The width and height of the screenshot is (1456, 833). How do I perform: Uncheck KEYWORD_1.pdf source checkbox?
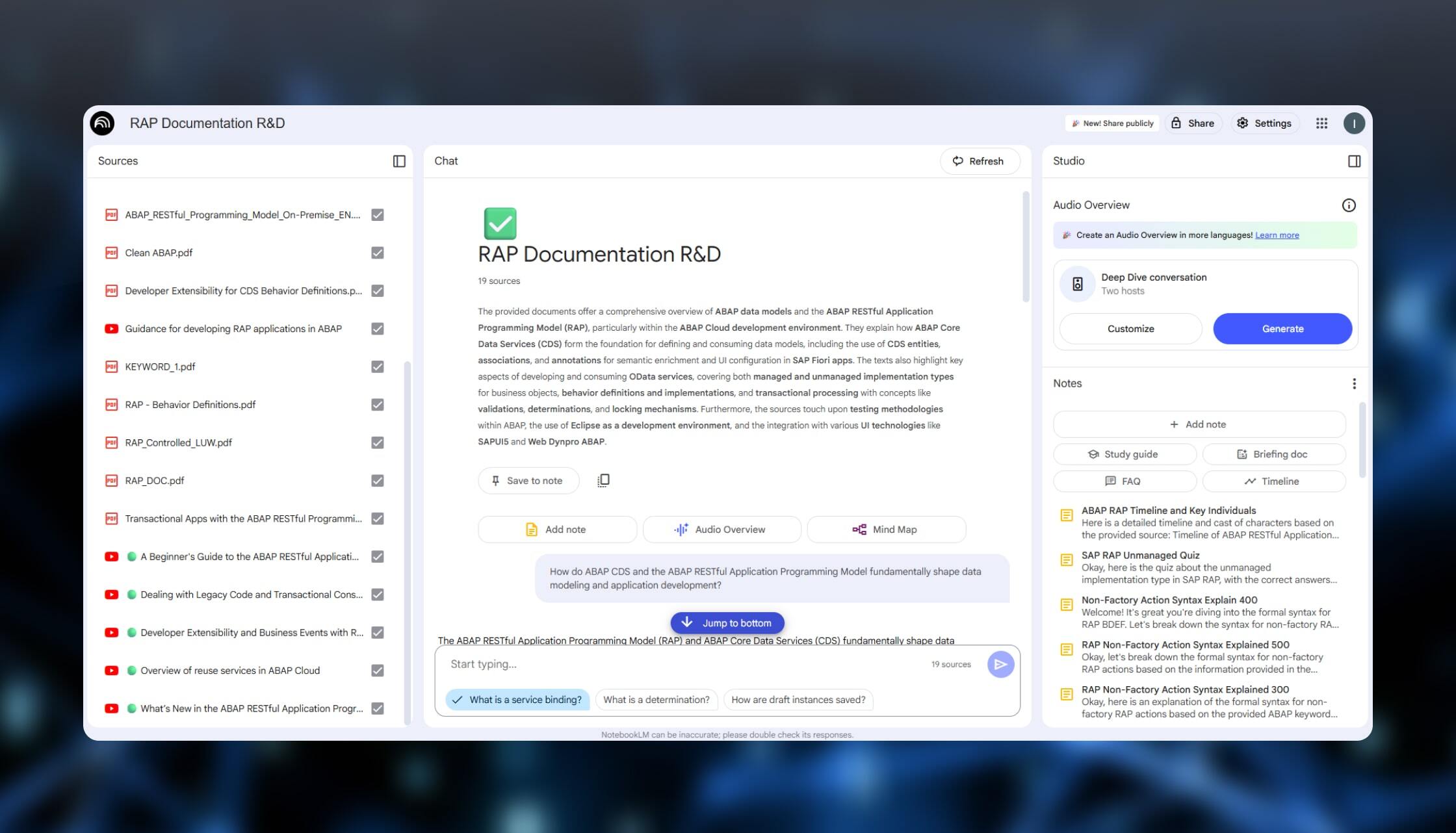(377, 366)
